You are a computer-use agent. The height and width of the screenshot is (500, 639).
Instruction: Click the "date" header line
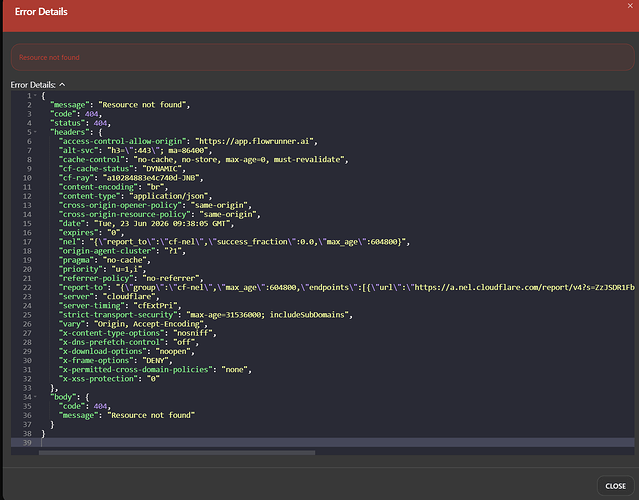click(146, 224)
